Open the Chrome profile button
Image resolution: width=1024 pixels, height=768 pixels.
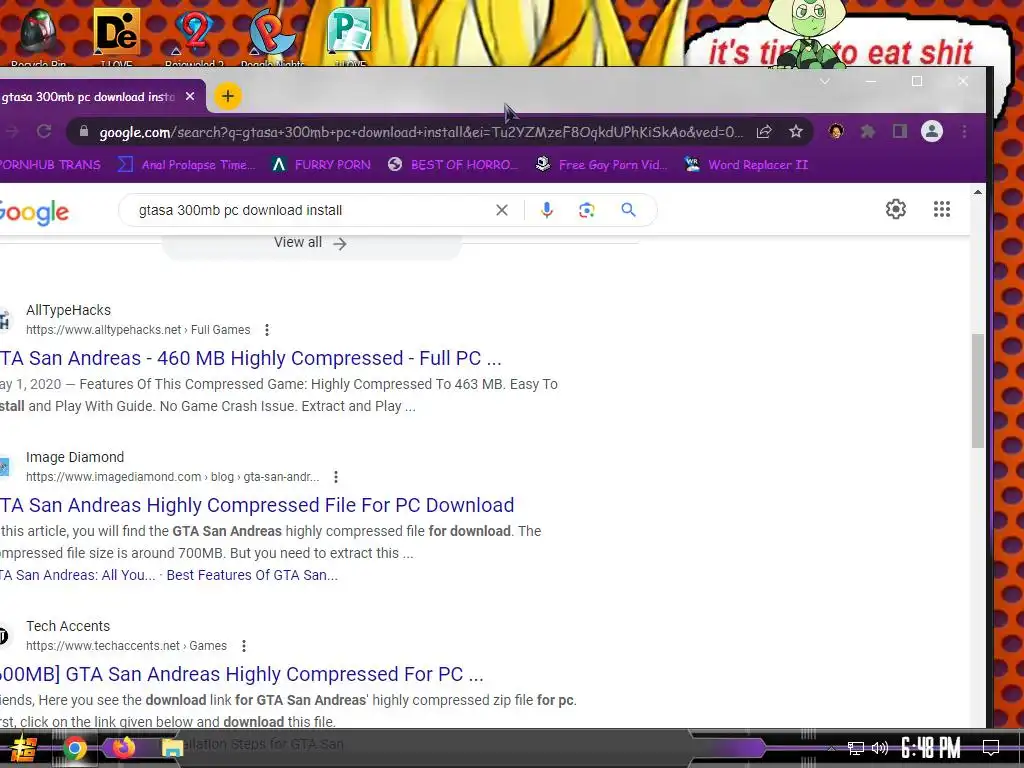pos(932,131)
